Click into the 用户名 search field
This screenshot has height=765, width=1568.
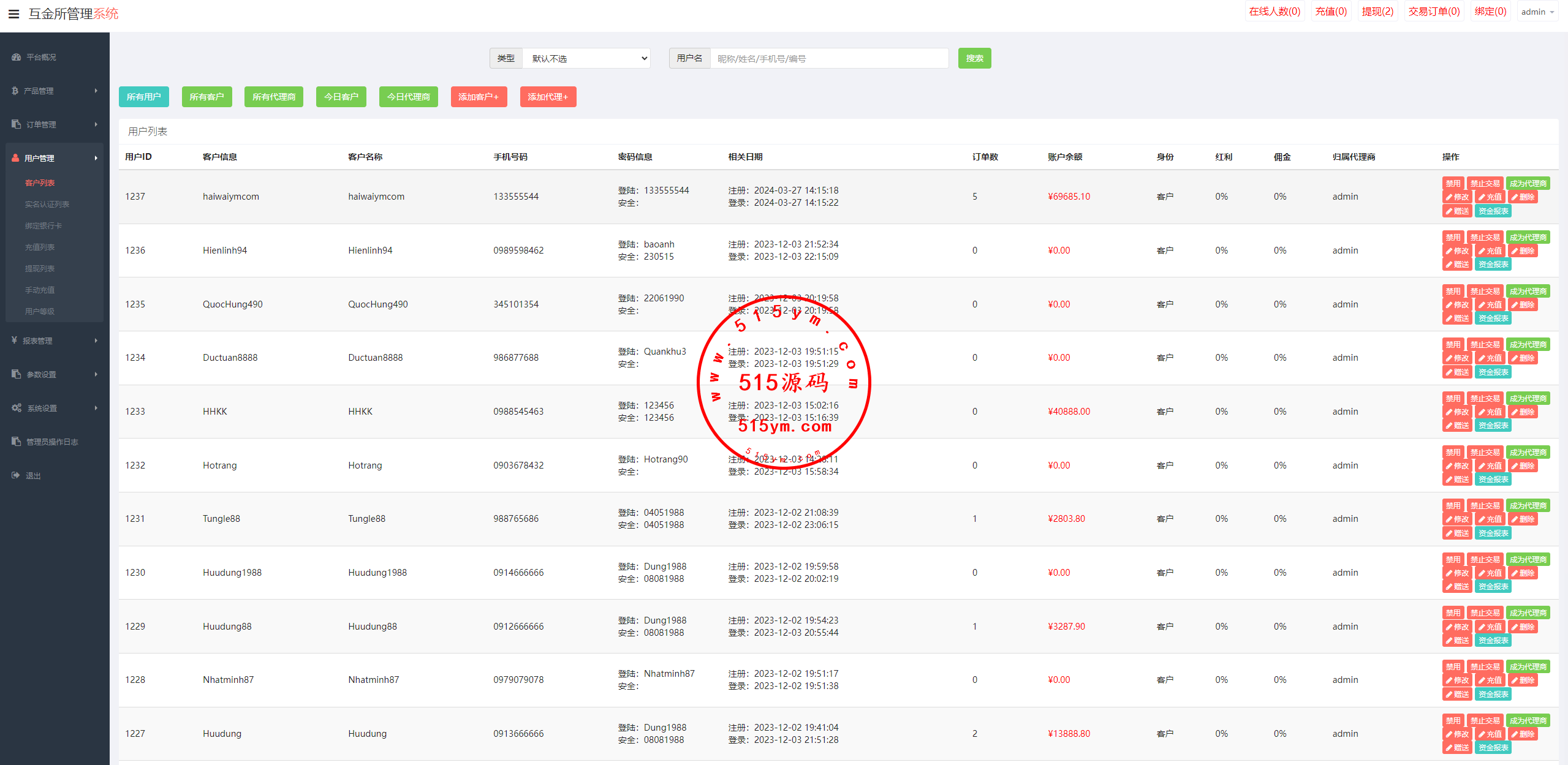pyautogui.click(x=828, y=58)
